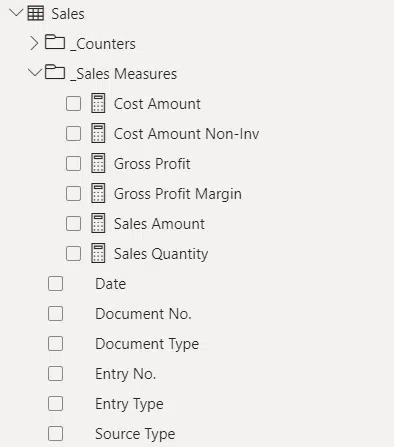Tick the Date field checkbox

55,284
